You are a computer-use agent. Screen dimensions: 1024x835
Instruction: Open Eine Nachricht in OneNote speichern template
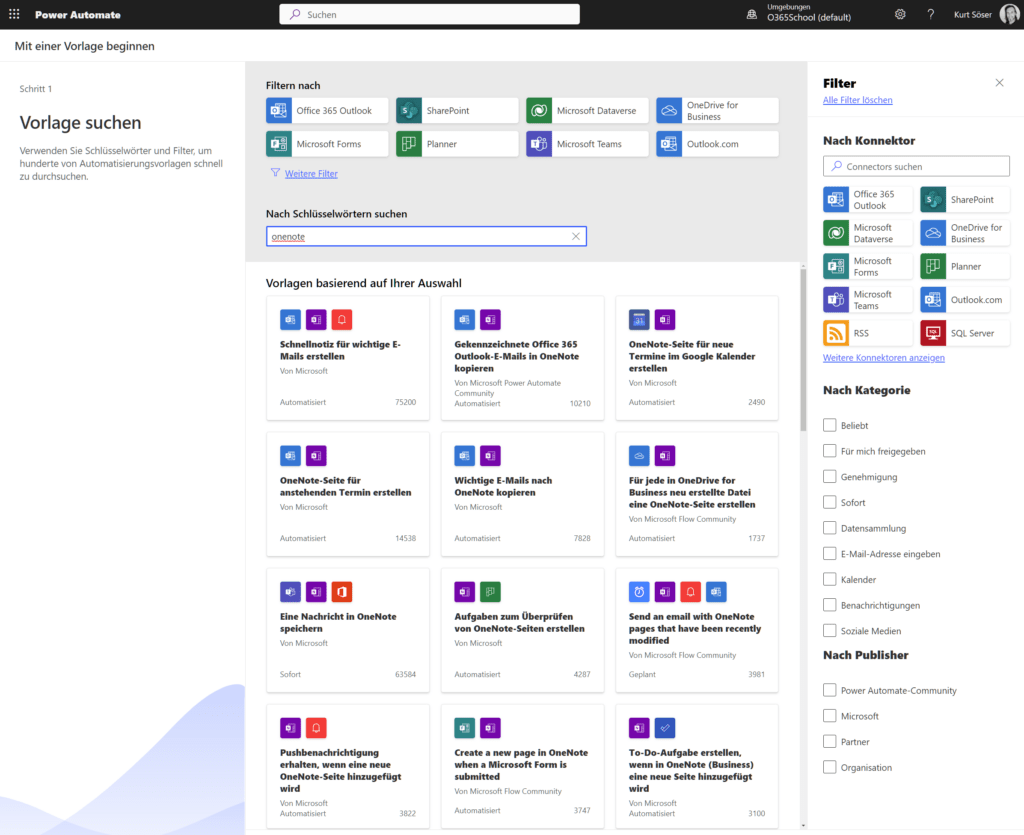coord(348,630)
